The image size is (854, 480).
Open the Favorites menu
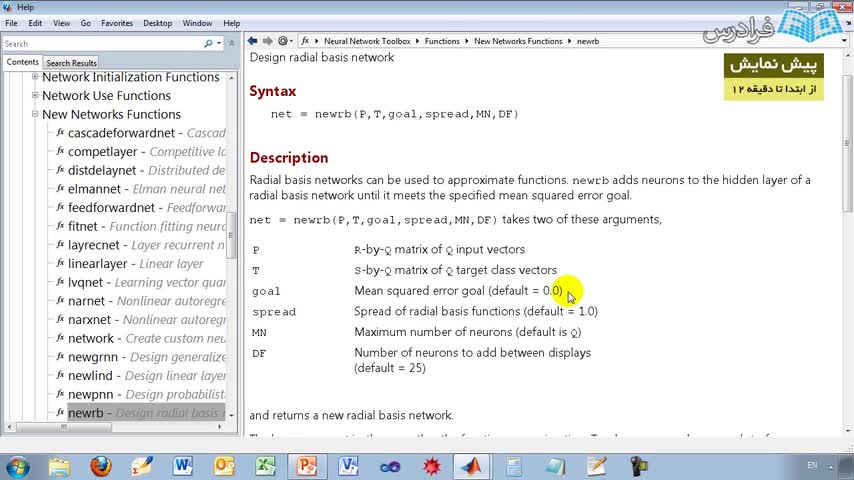(117, 23)
